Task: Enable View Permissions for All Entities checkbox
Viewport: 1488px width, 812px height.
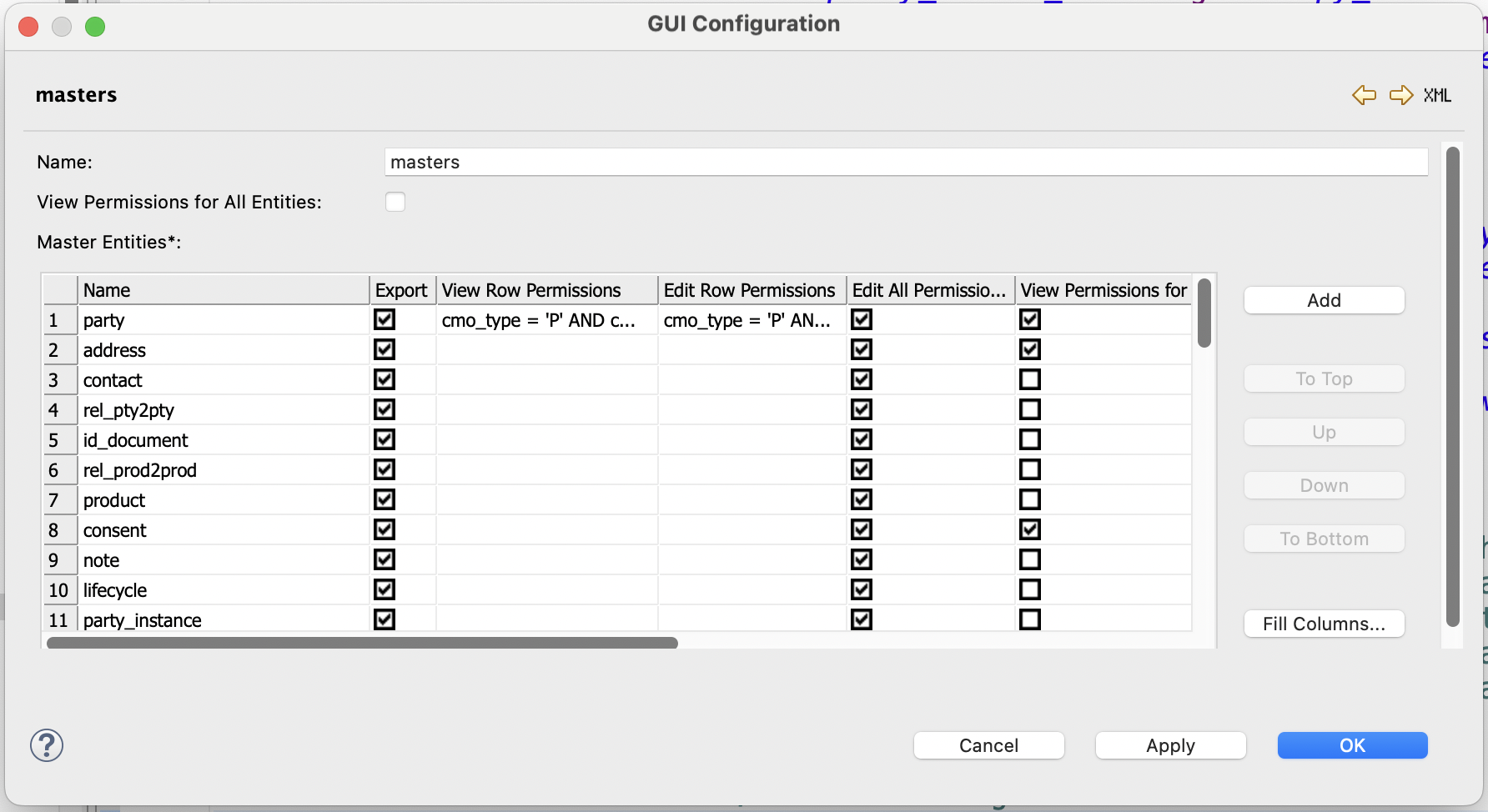Action: [395, 202]
